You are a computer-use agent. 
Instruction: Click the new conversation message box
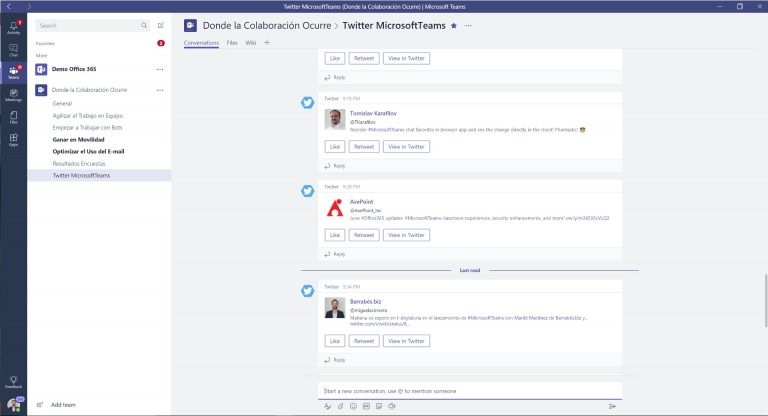468,390
